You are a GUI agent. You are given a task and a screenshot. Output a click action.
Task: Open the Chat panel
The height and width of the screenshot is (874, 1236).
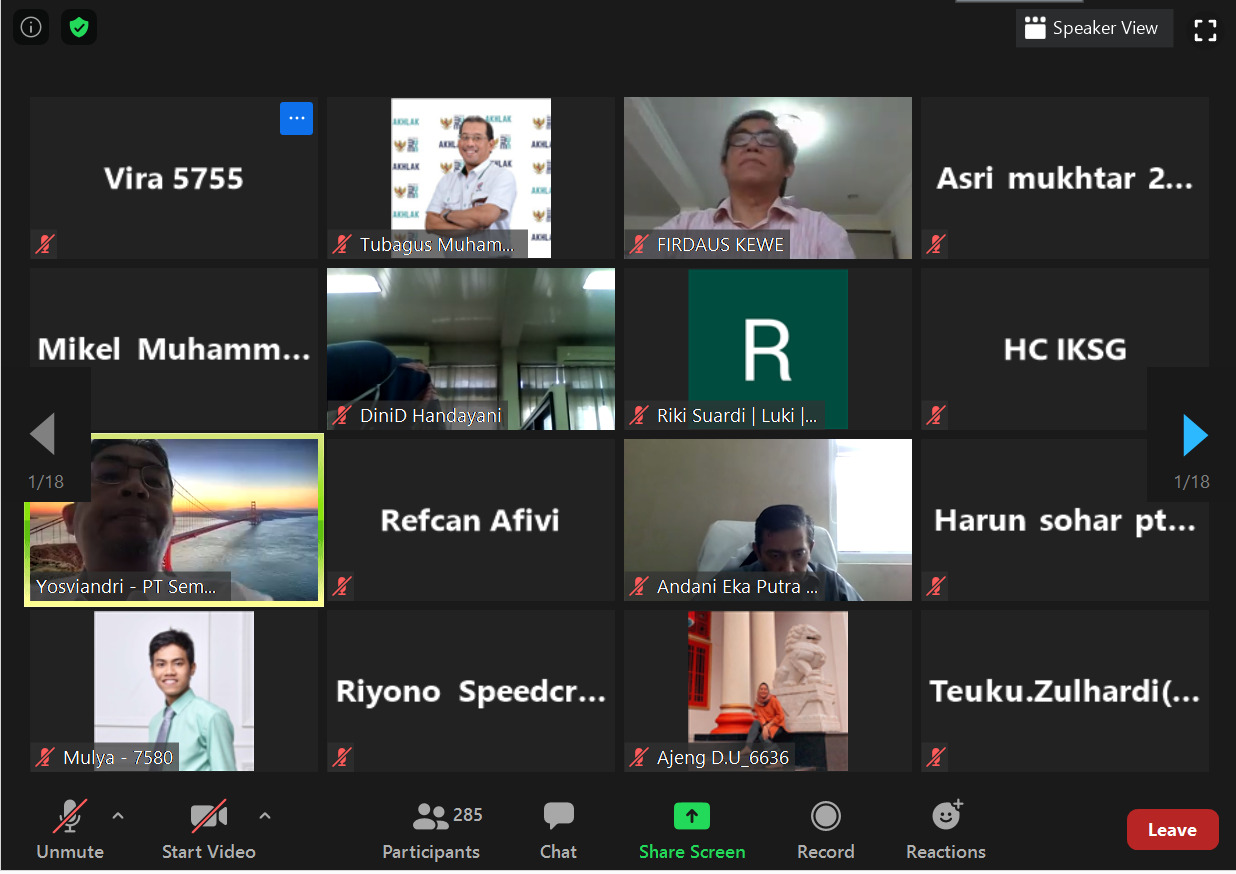point(558,830)
